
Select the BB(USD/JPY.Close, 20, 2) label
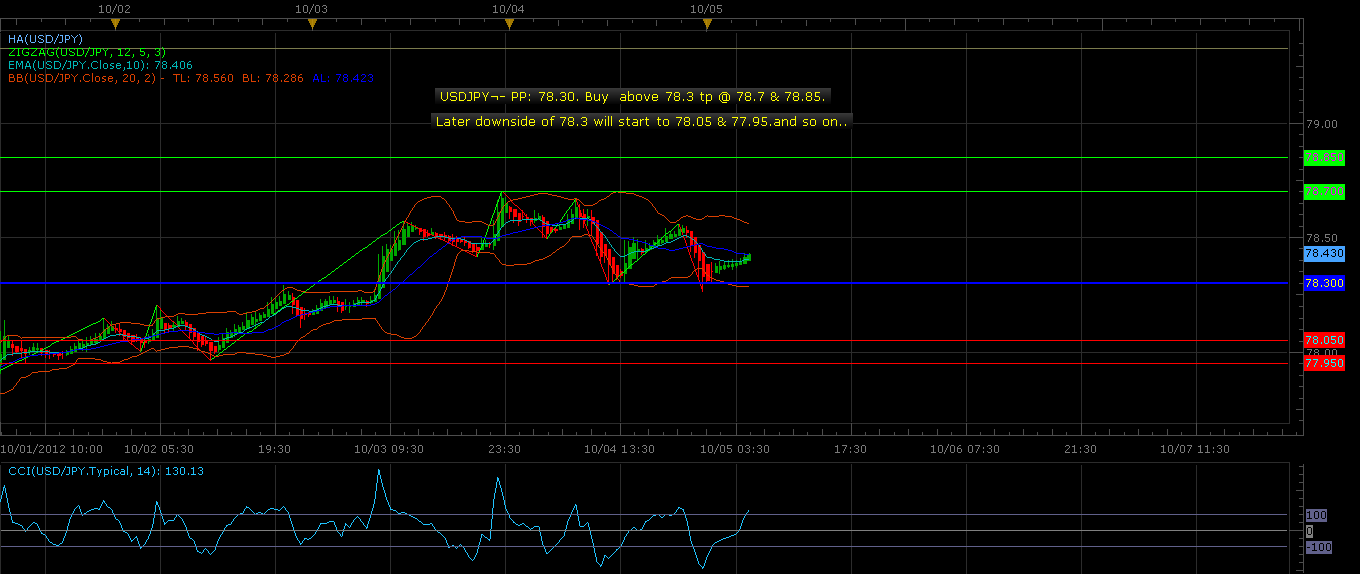pos(84,77)
